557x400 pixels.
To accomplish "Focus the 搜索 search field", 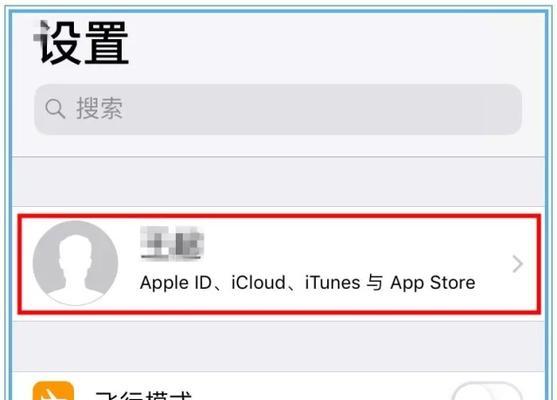I will [x=278, y=109].
